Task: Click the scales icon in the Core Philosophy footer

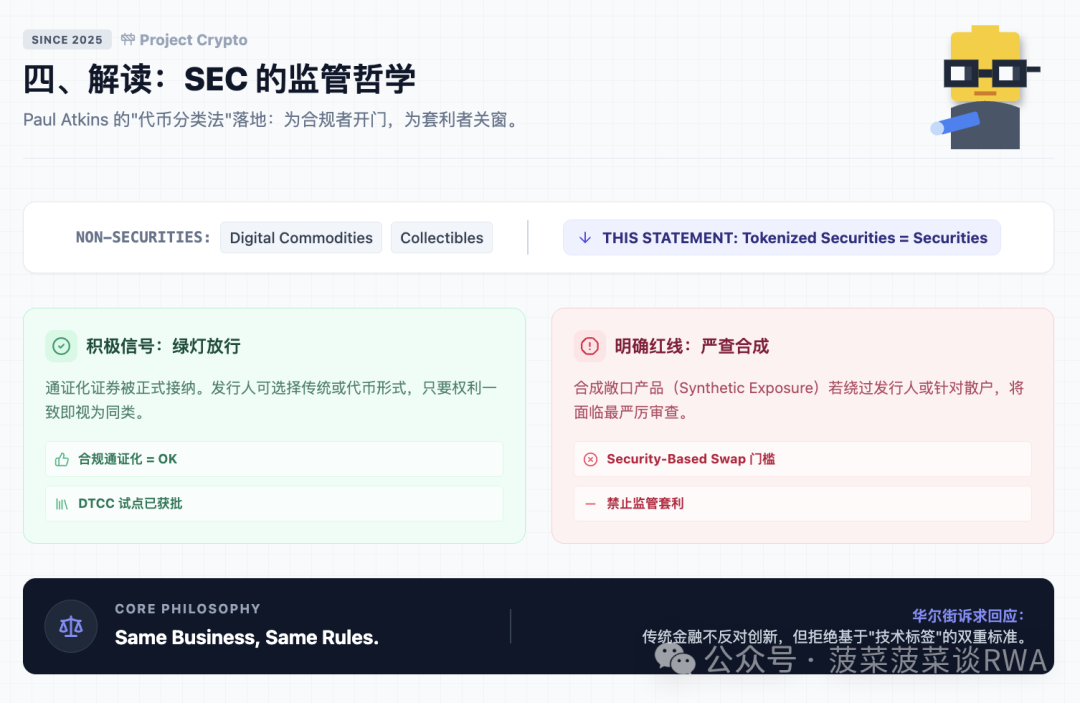Action: click(x=70, y=626)
